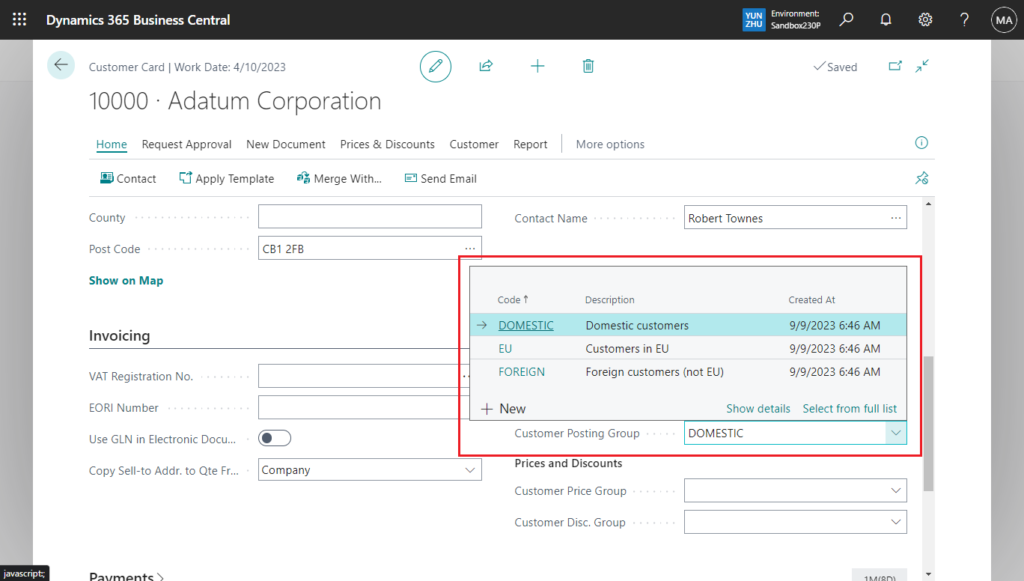Toggle Use GLN in Electronic Documents
Viewport: 1024px width, 581px height.
tap(274, 438)
